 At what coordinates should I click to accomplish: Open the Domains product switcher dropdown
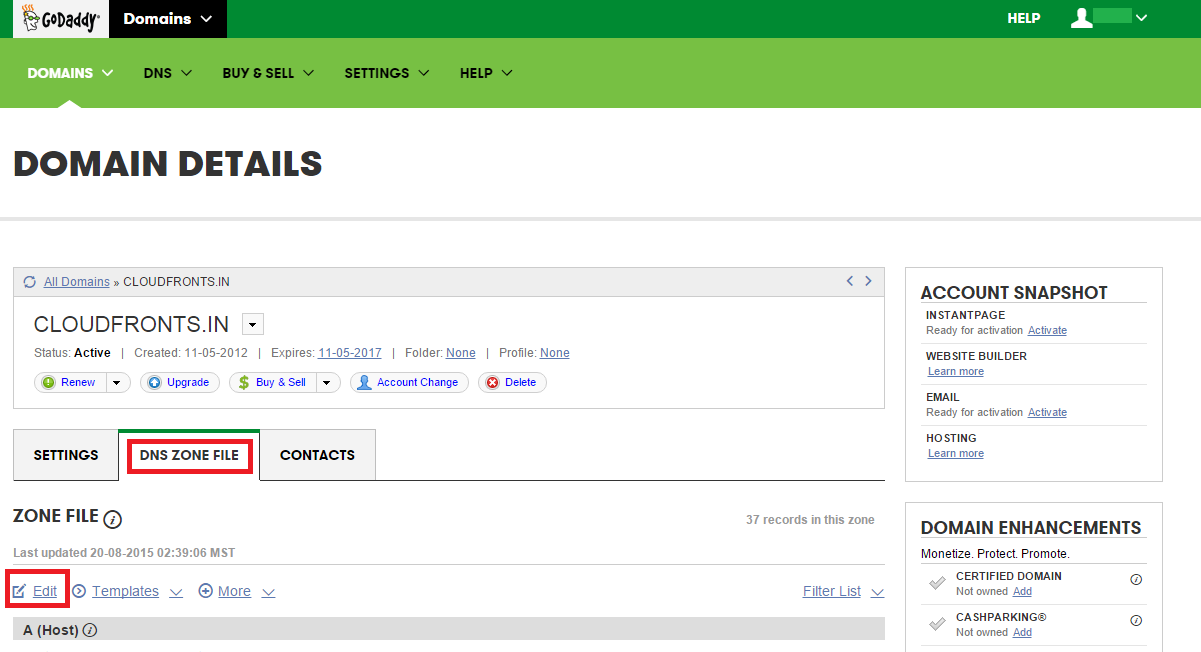(x=168, y=19)
